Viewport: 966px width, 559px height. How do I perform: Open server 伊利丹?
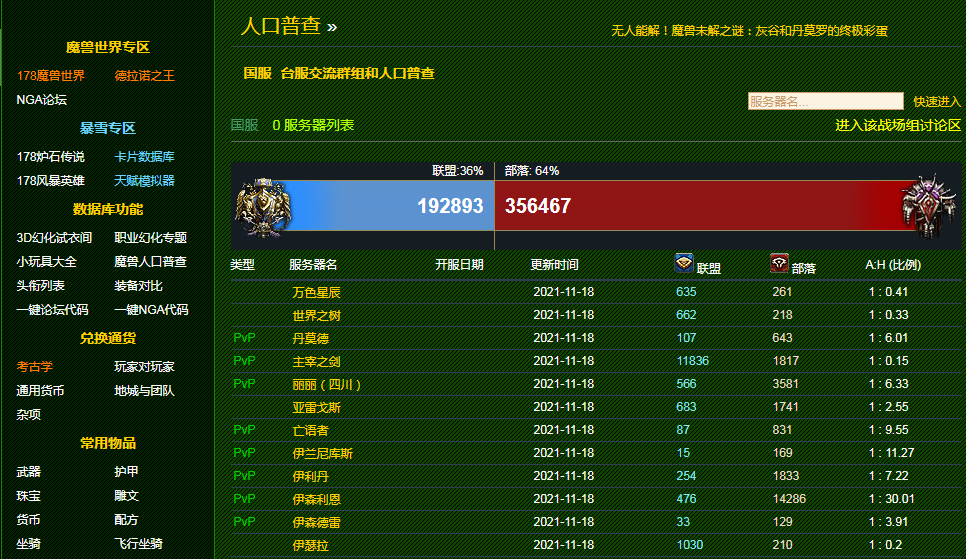pos(310,476)
